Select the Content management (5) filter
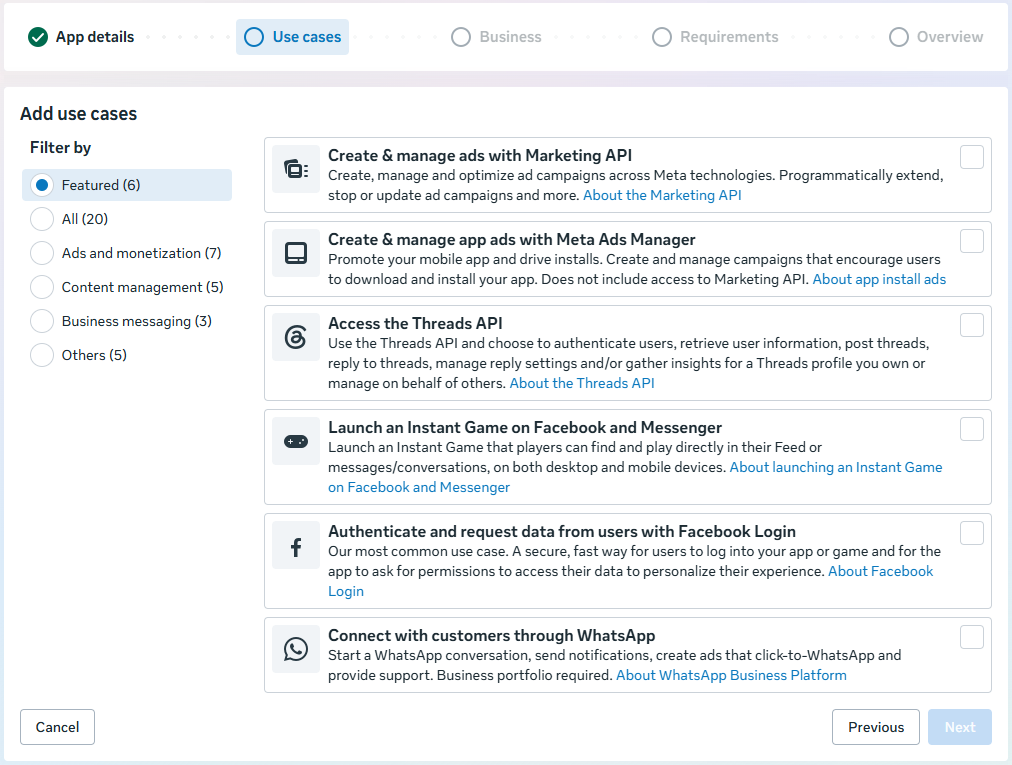Viewport: 1012px width, 765px height. click(126, 287)
